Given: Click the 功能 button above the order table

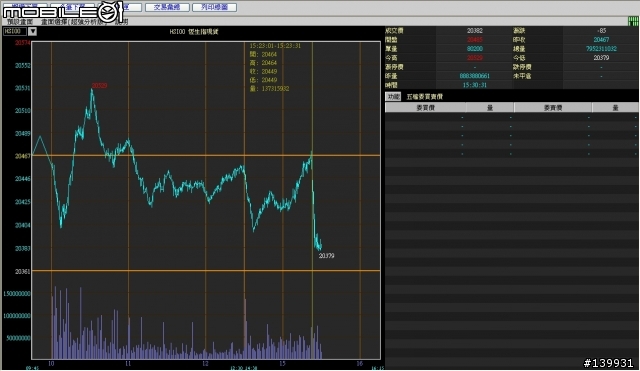Looking at the screenshot, I should tap(393, 96).
